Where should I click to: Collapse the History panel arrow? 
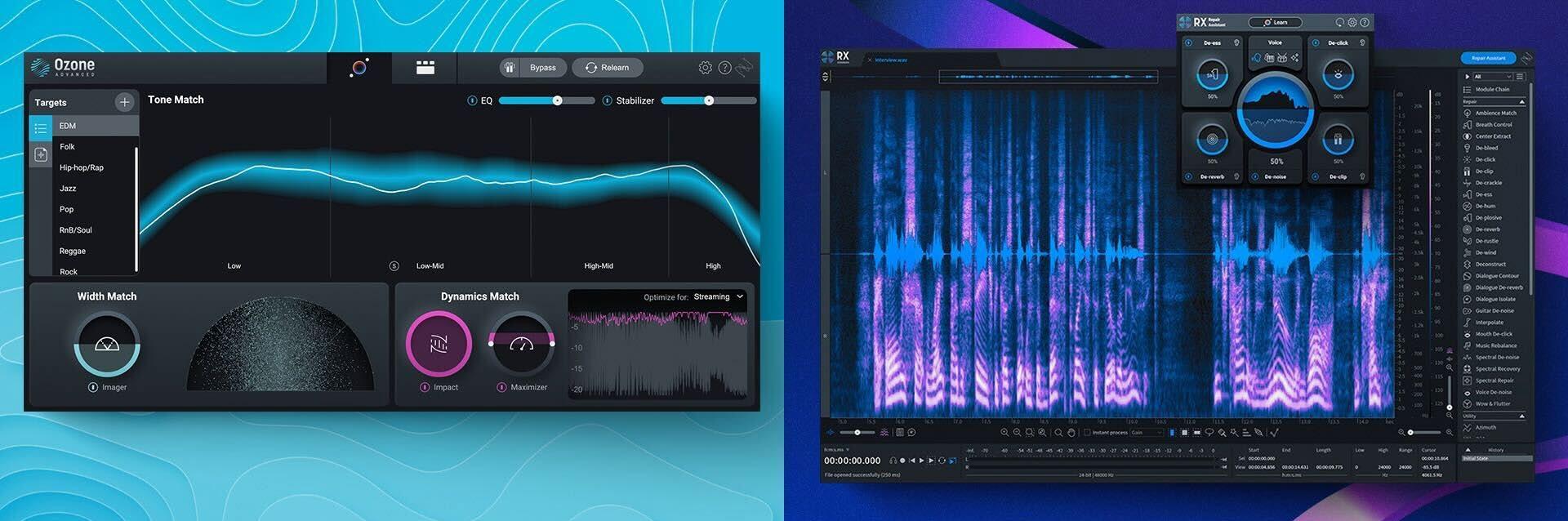(1468, 450)
